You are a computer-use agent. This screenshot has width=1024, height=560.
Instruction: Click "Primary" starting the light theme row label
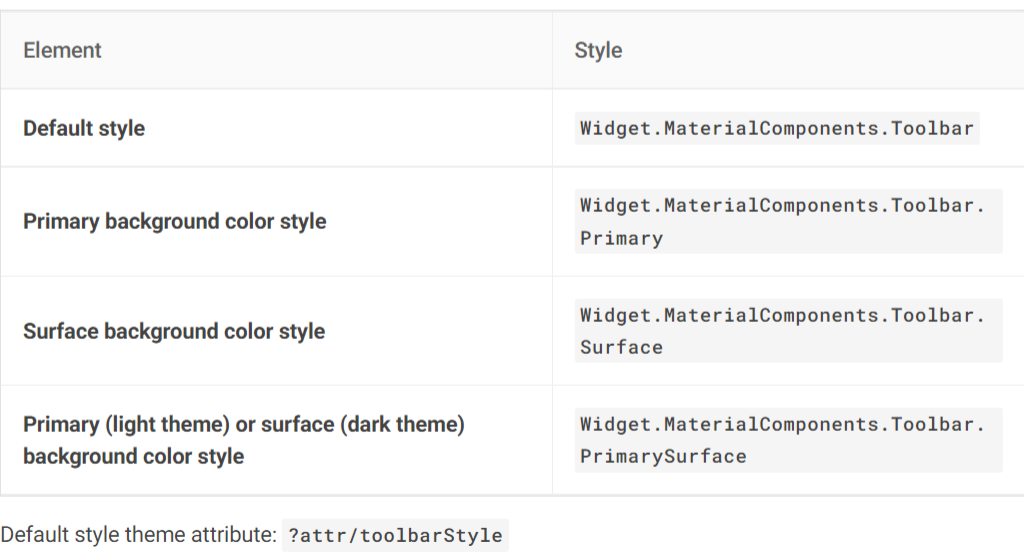pos(59,424)
